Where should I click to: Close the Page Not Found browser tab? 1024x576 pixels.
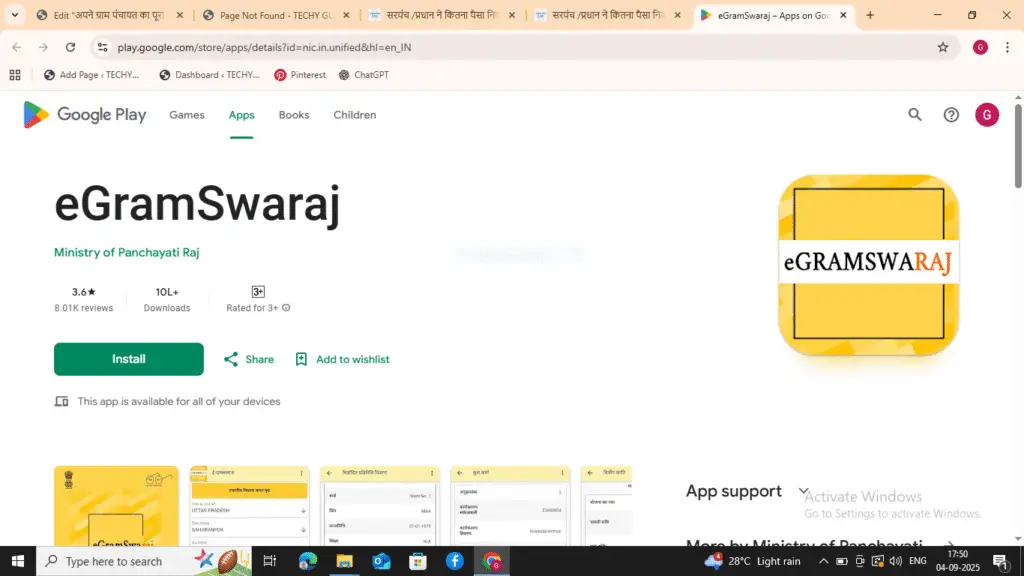pos(346,15)
